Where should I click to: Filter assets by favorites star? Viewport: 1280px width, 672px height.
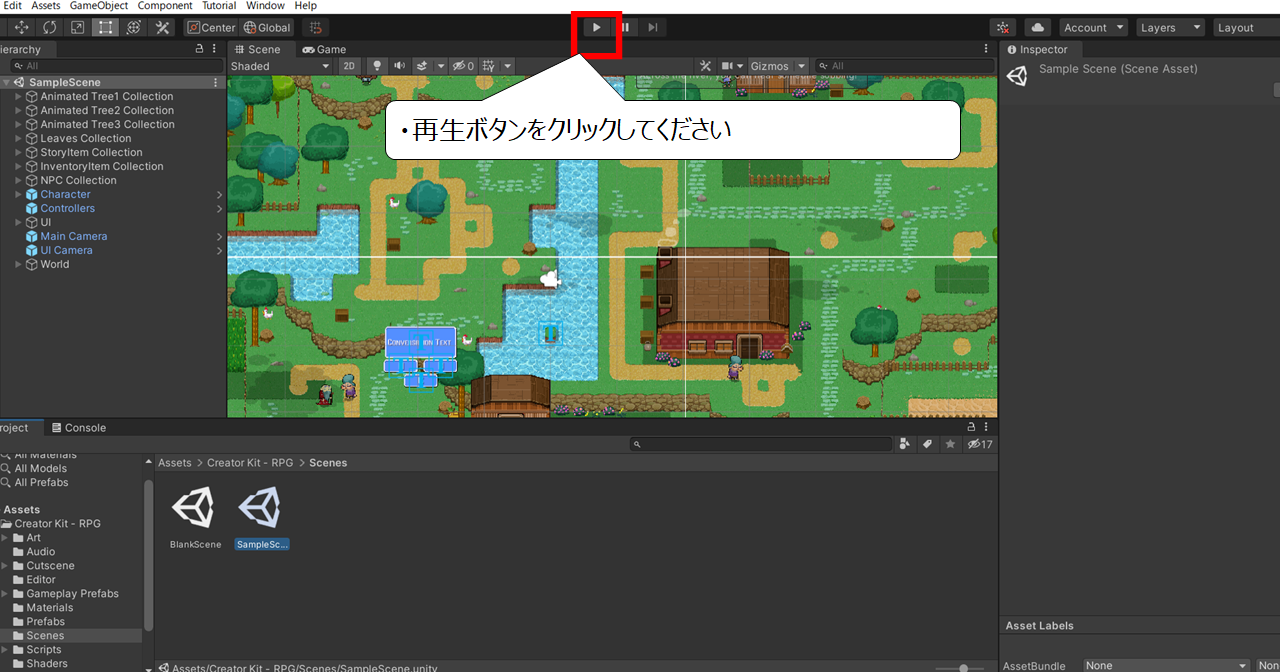tap(950, 444)
